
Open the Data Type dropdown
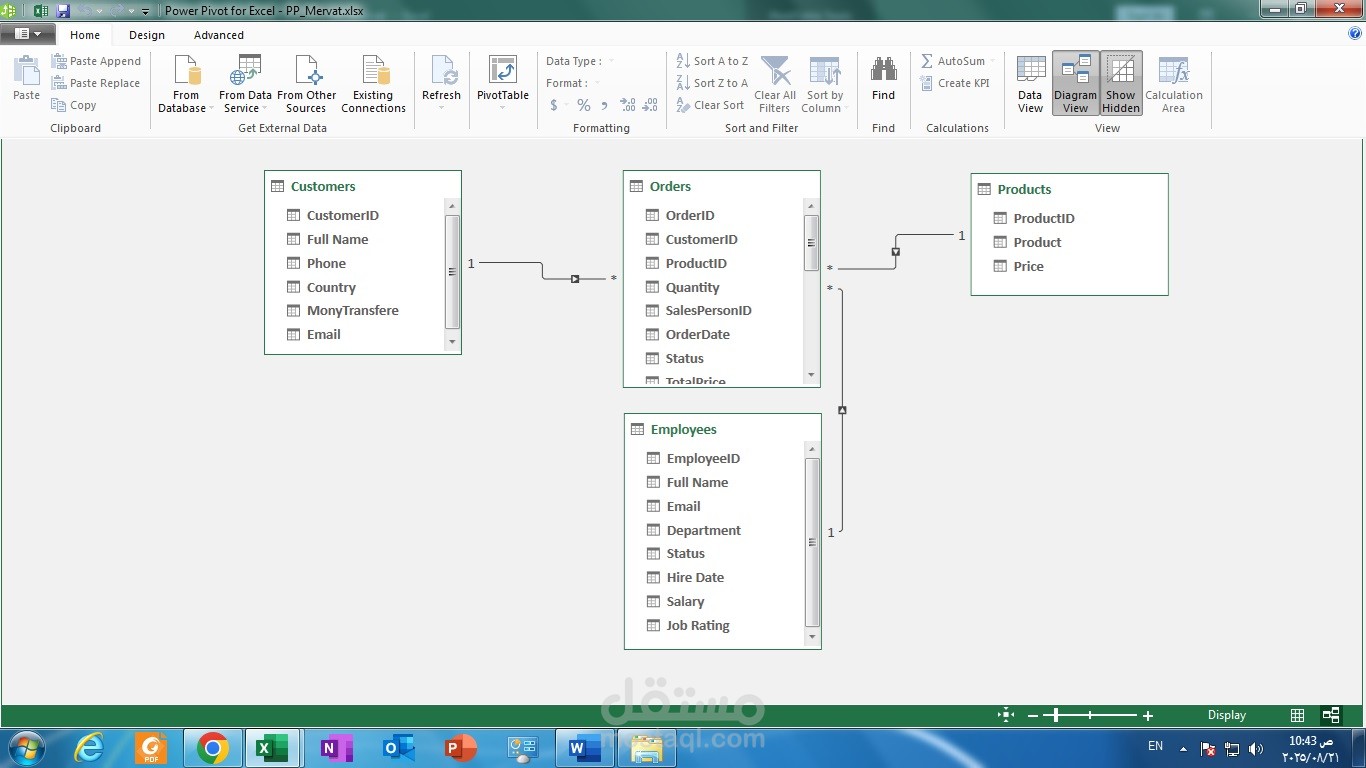click(581, 61)
